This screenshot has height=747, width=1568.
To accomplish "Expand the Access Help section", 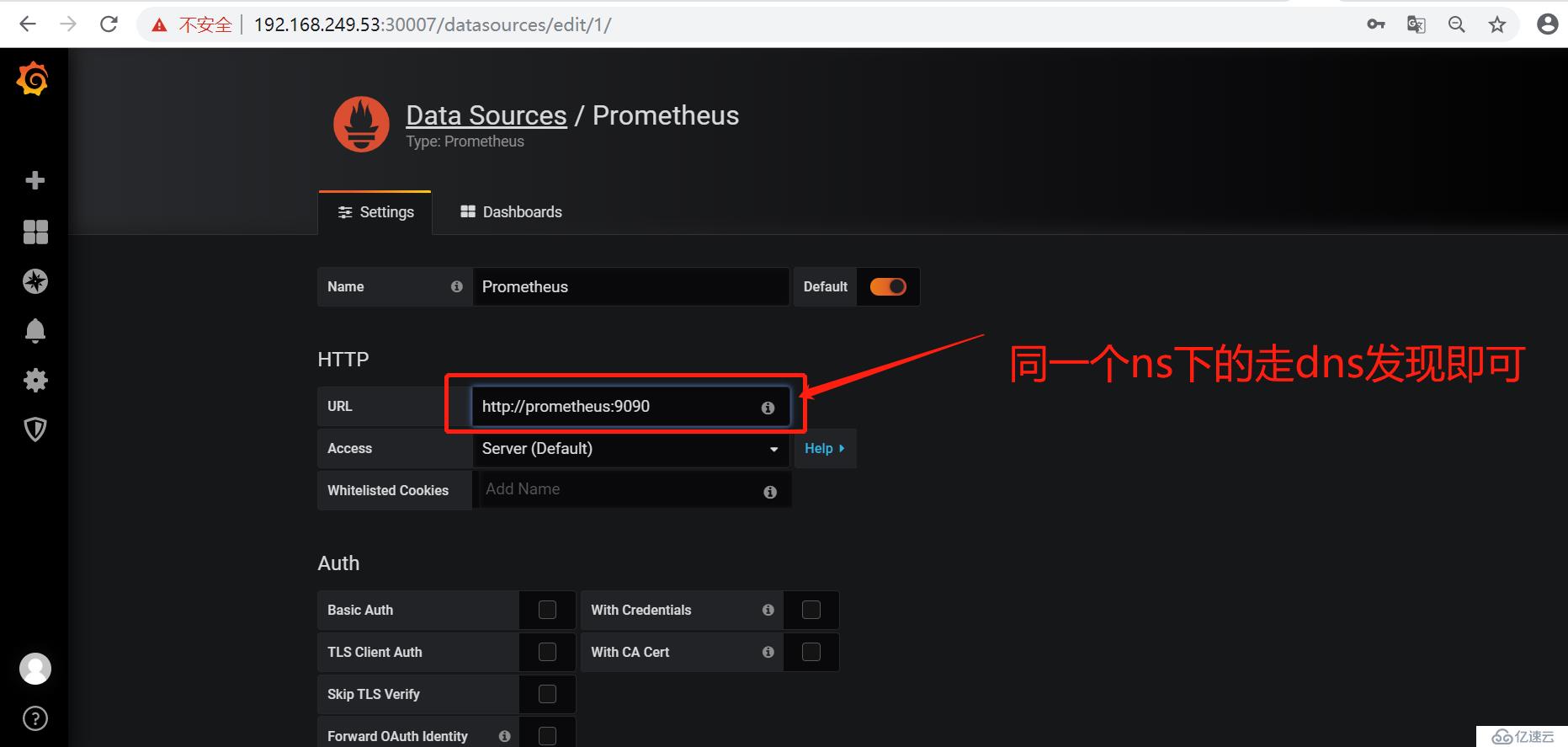I will [x=825, y=448].
